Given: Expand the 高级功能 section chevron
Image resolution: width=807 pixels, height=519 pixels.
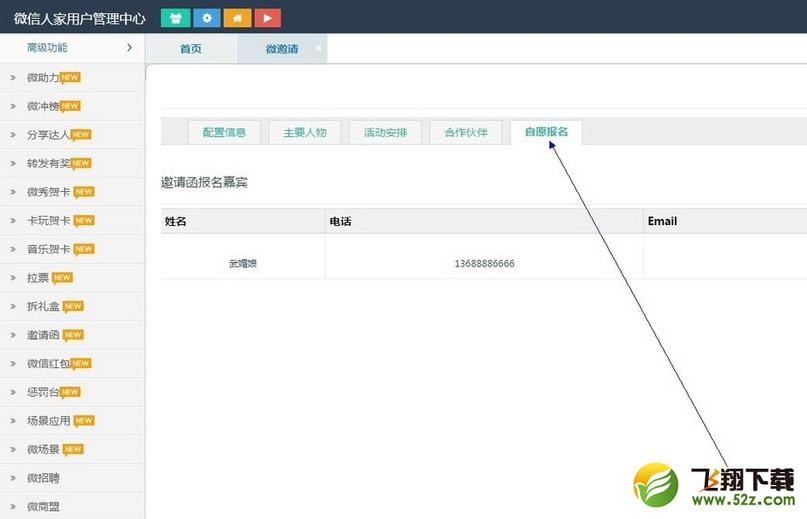Looking at the screenshot, I should [129, 47].
